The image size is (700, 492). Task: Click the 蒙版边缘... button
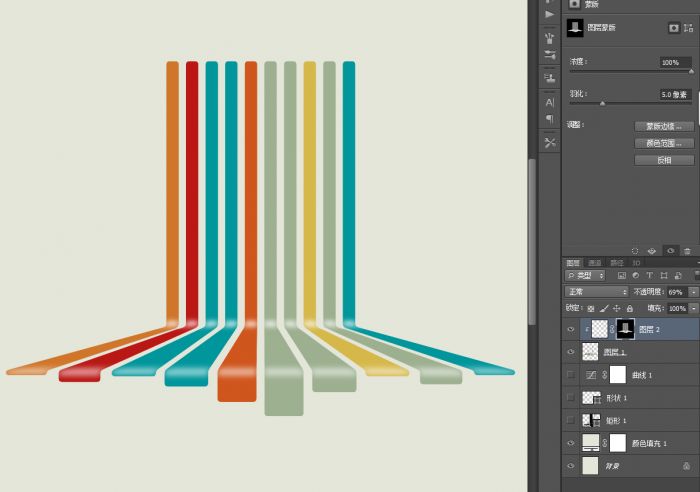click(664, 126)
